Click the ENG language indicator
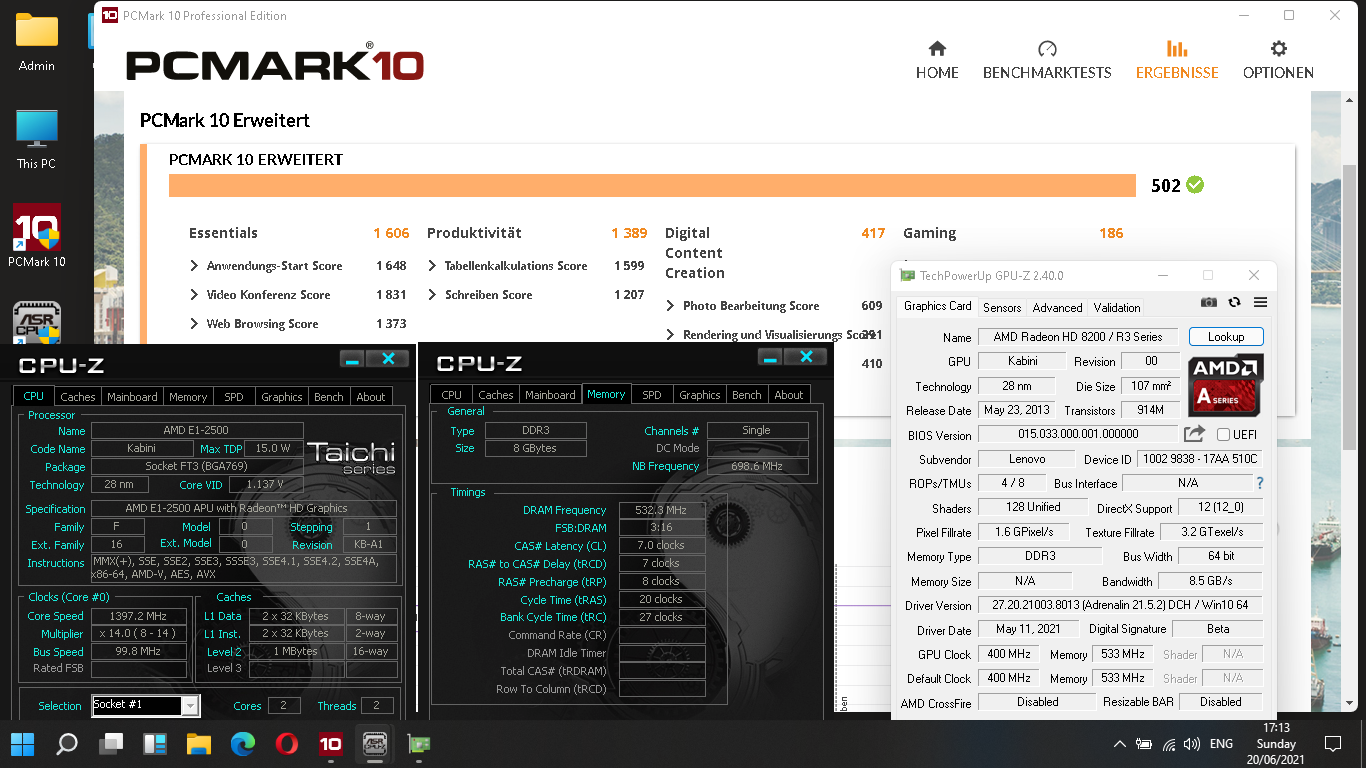Image resolution: width=1366 pixels, height=768 pixels. tap(1221, 744)
